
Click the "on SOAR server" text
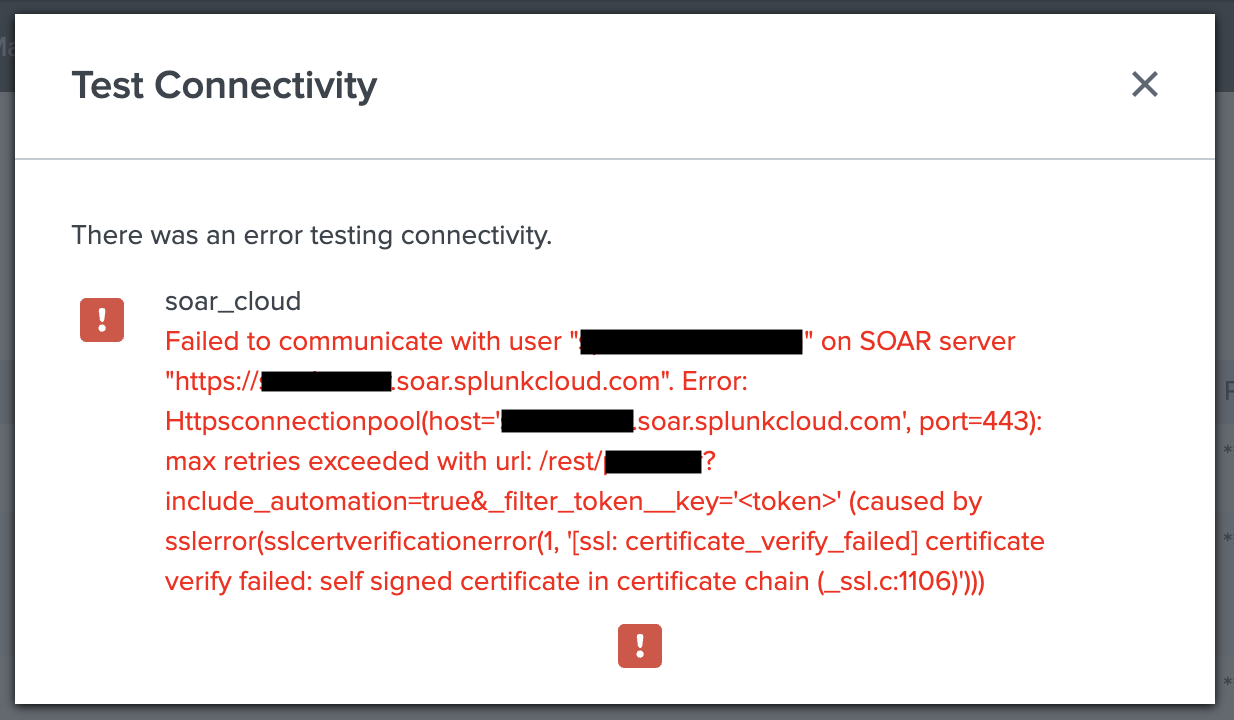pyautogui.click(x=918, y=342)
